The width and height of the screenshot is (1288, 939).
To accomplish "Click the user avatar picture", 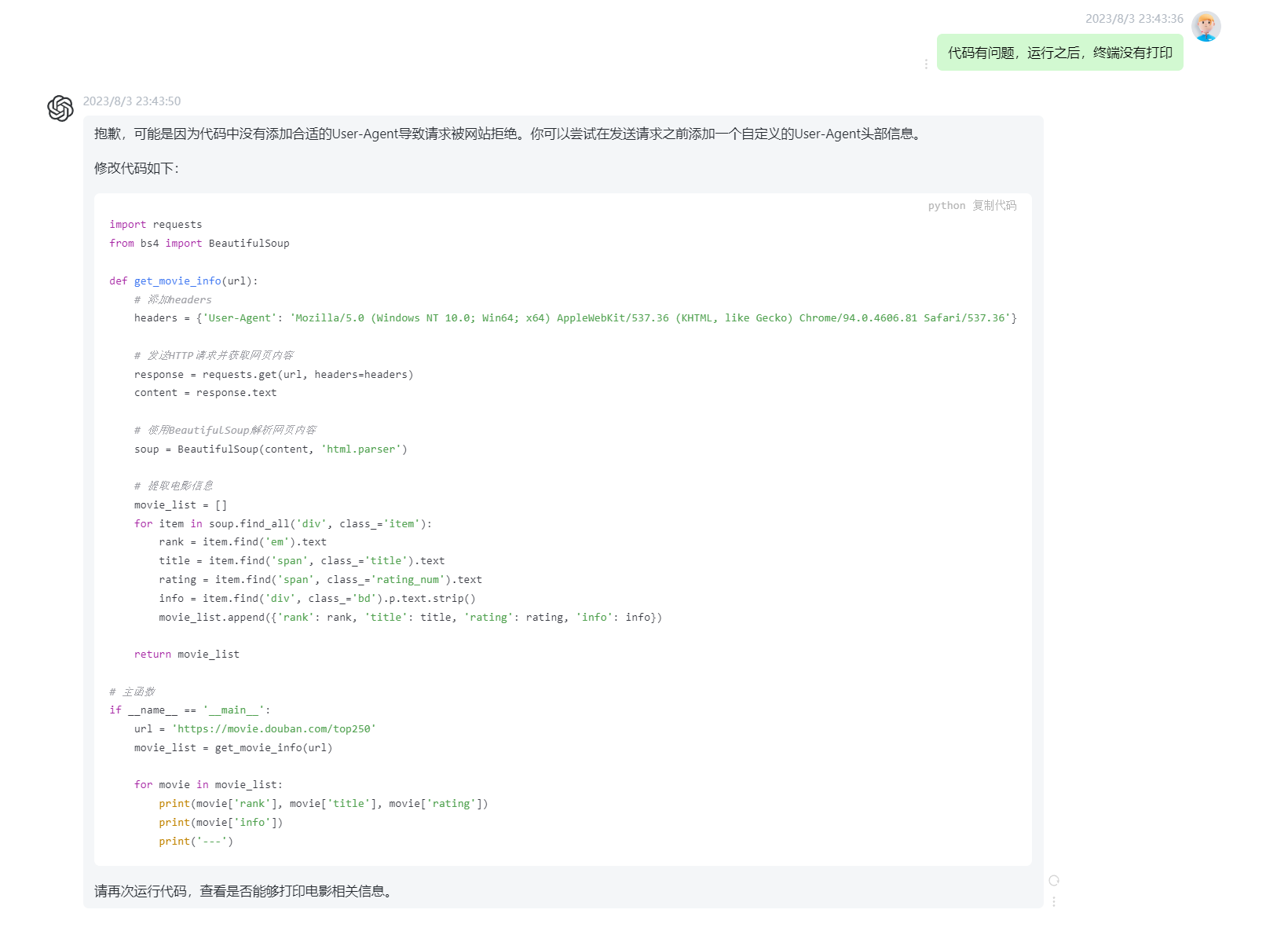I will 1206,27.
